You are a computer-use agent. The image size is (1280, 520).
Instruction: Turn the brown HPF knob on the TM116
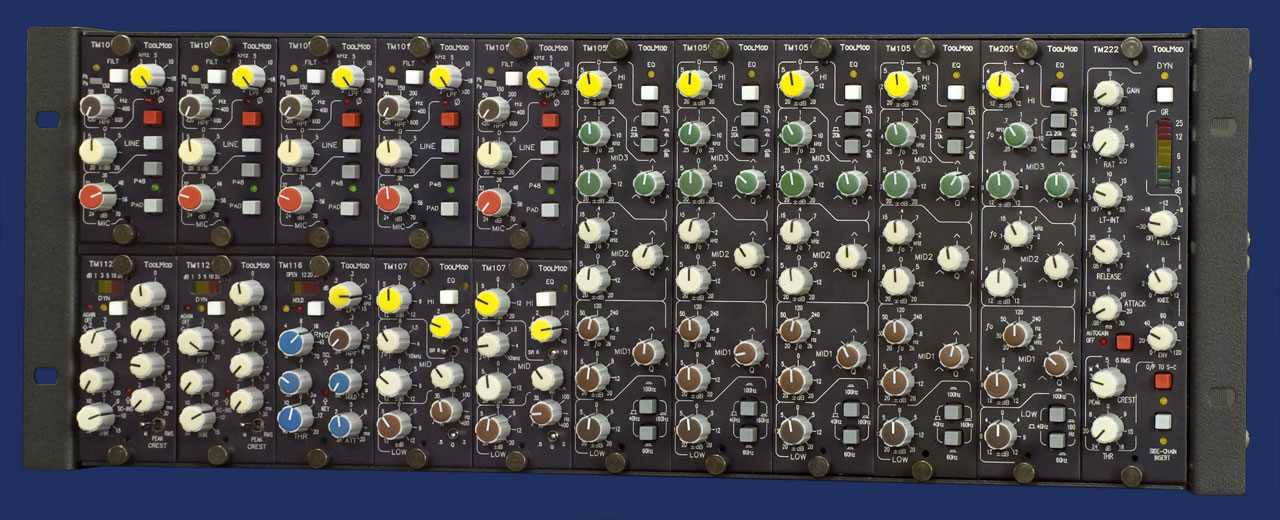click(346, 338)
